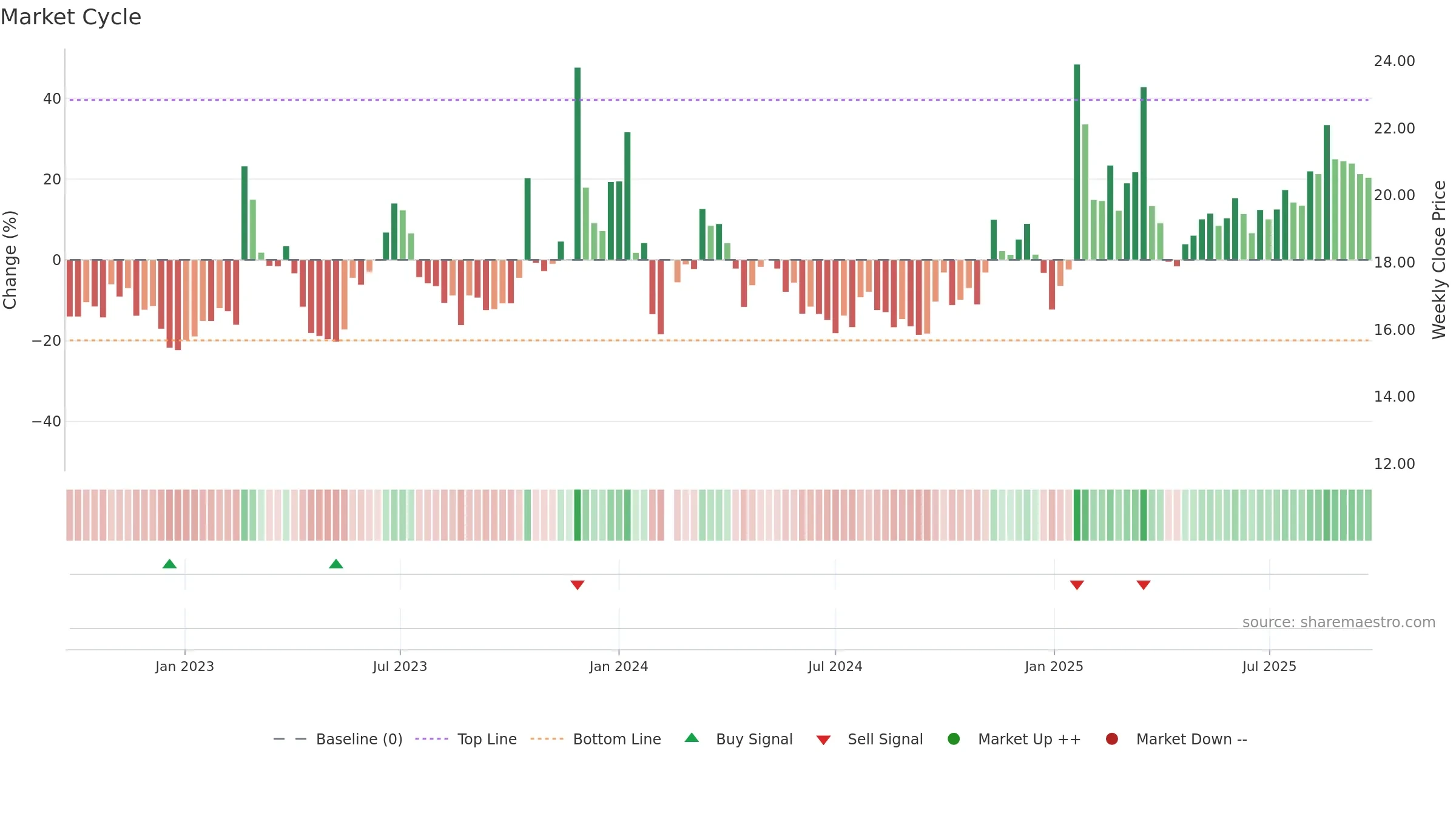Click the Weekly Close Price axis title
The width and height of the screenshot is (1456, 819).
click(x=1439, y=260)
